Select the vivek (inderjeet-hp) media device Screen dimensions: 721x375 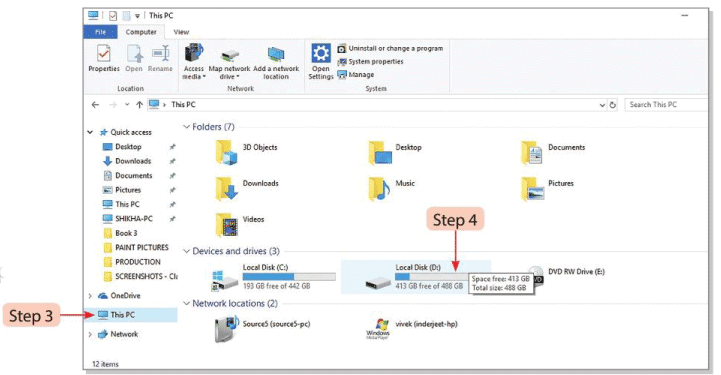tap(412, 329)
